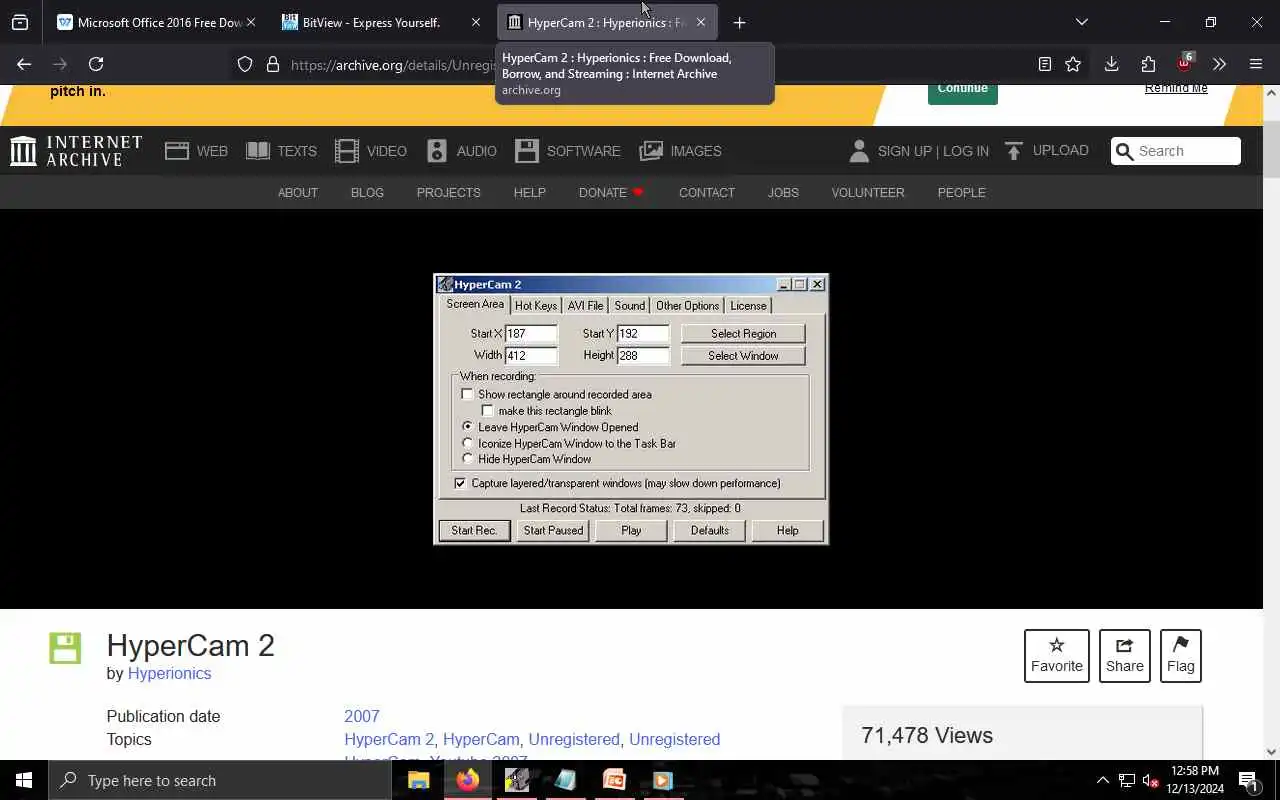Open the Audio section
Viewport: 1280px width, 800px height.
(461, 151)
